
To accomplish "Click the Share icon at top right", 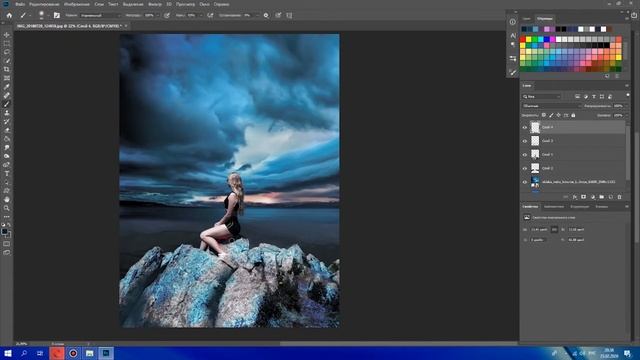I will 634,16.
